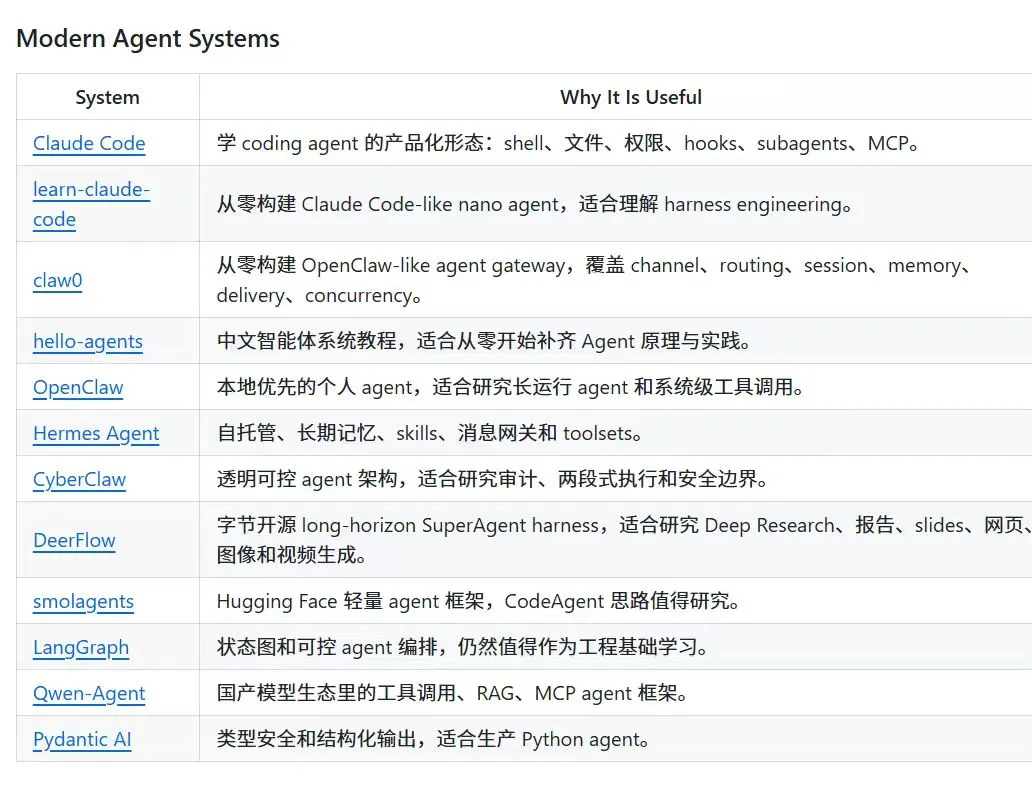Viewport: 1032px width, 798px height.
Task: Click the long-horizon SuperAgent harness description
Action: (x=623, y=540)
